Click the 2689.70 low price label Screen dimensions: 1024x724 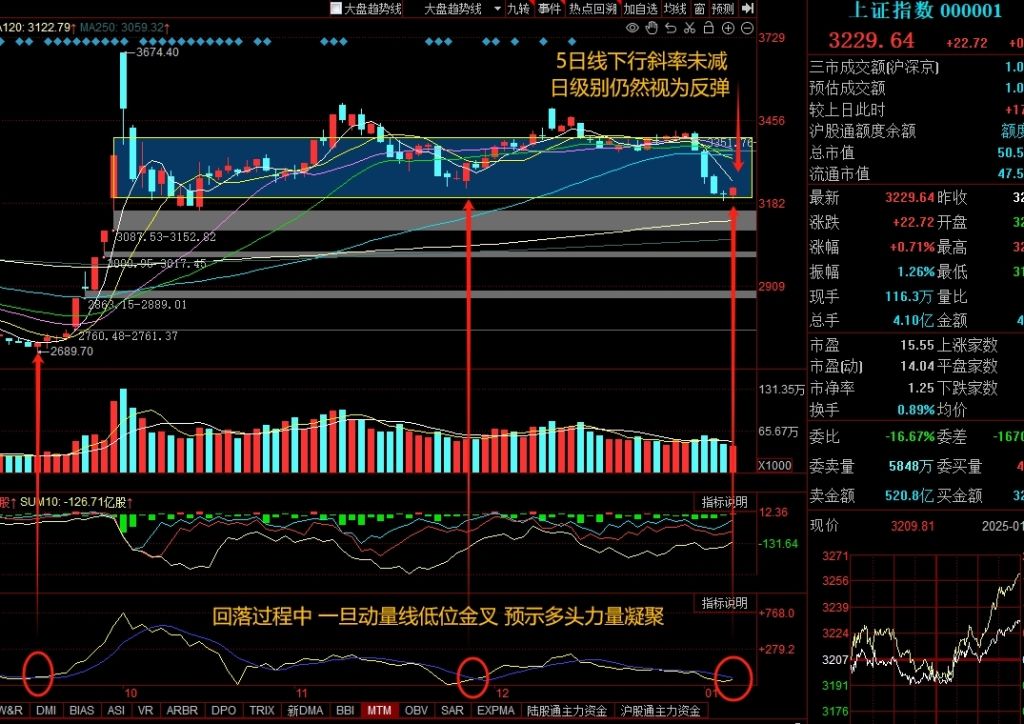(71, 351)
